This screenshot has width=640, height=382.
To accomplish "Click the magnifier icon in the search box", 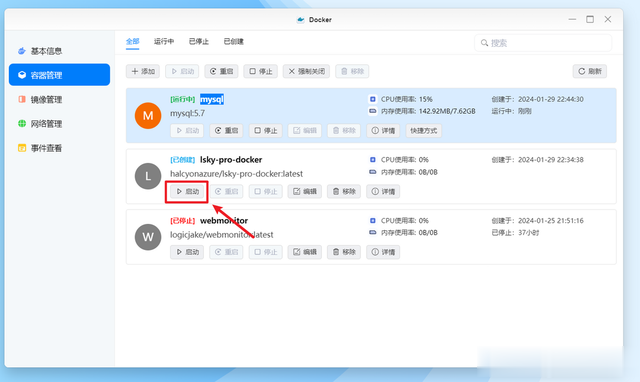I will (x=484, y=43).
